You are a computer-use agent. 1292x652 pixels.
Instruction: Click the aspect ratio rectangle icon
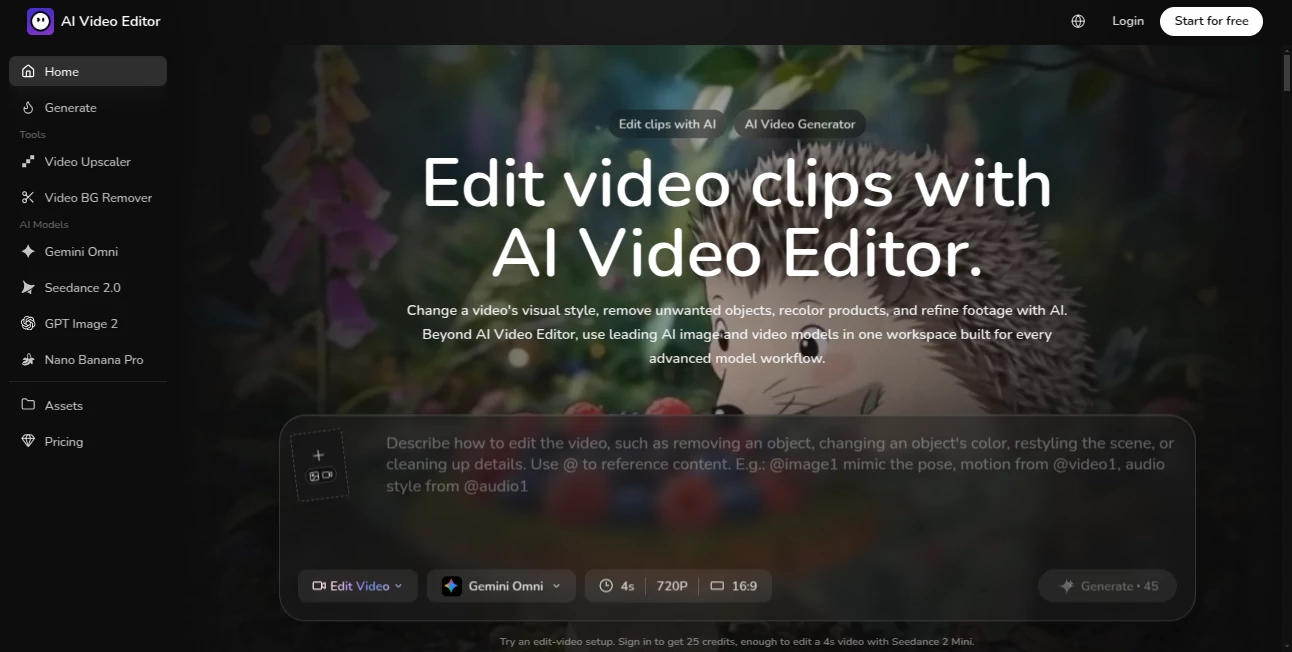(x=717, y=586)
